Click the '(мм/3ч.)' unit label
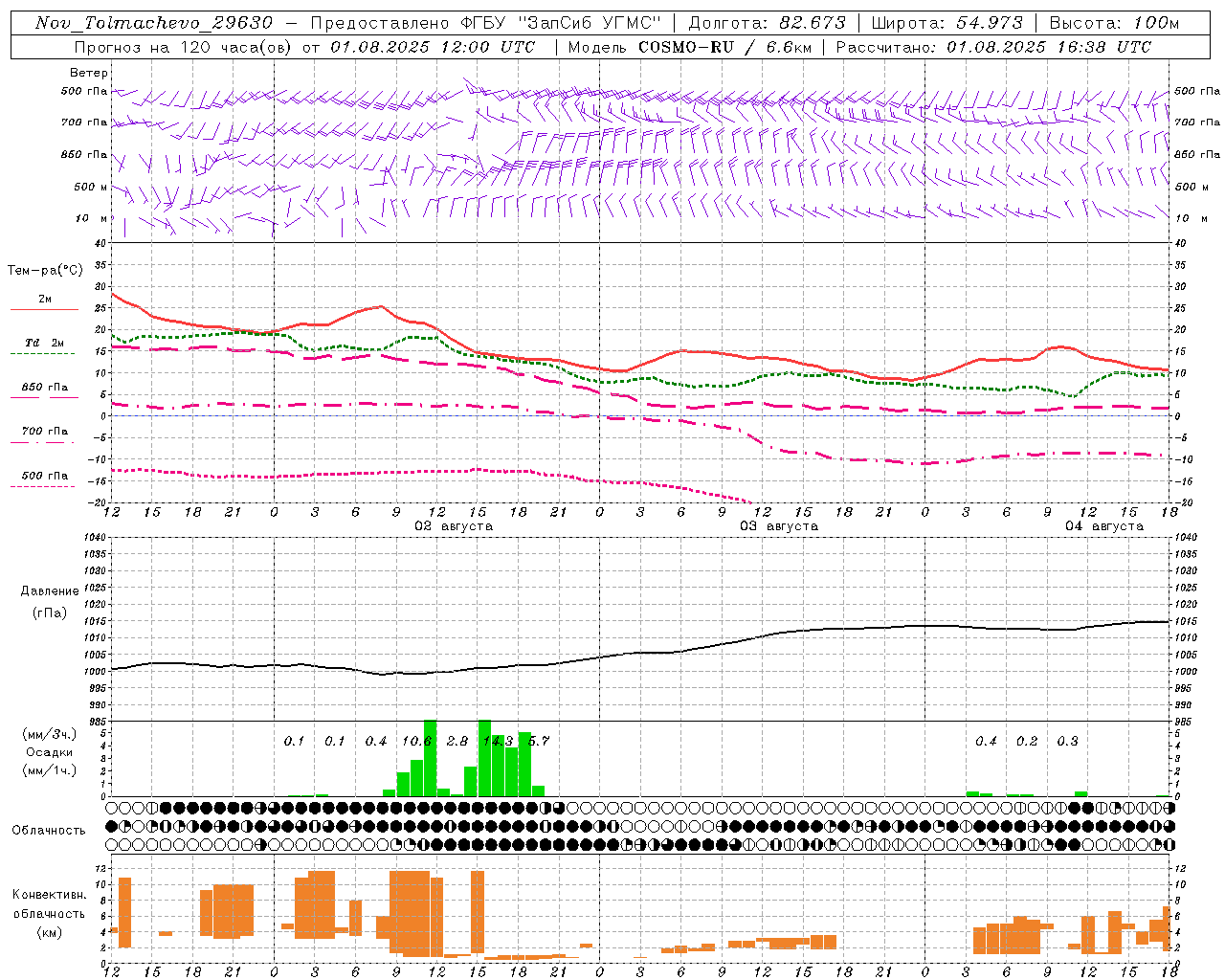Image resolution: width=1225 pixels, height=980 pixels. pyautogui.click(x=49, y=734)
